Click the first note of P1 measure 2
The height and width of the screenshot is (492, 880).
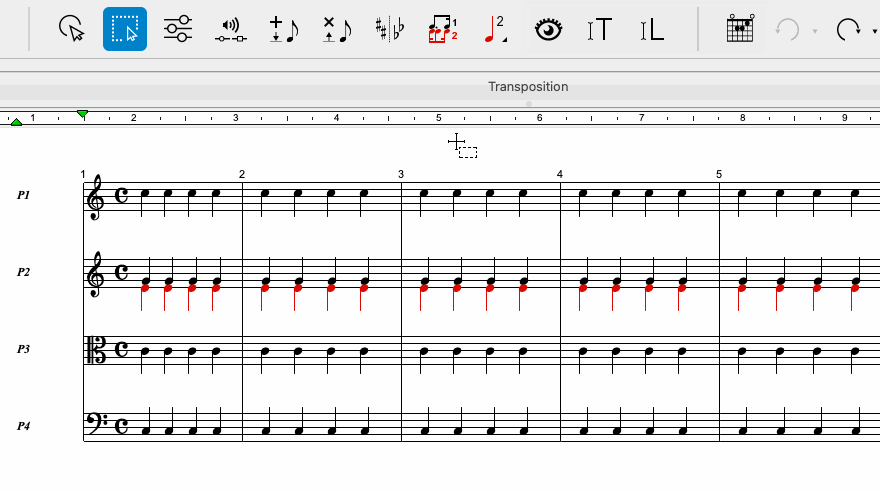[x=265, y=194]
